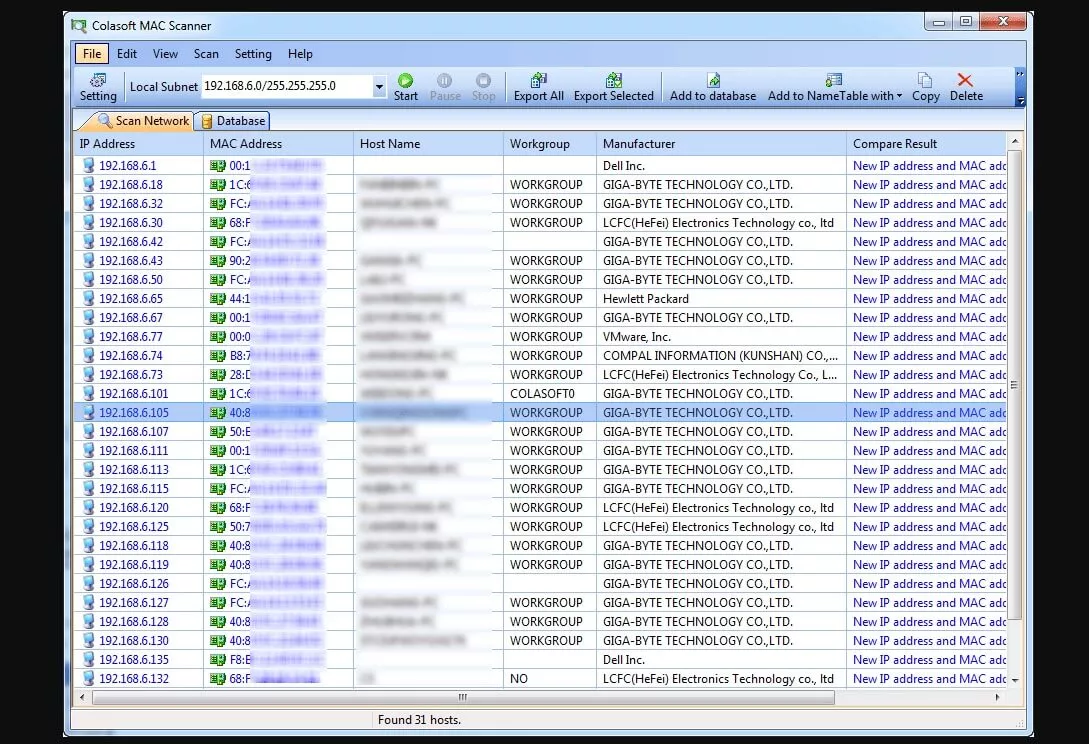Screen dimensions: 1089x744
Task: Click Export Selected in toolbar
Action: [x=613, y=88]
